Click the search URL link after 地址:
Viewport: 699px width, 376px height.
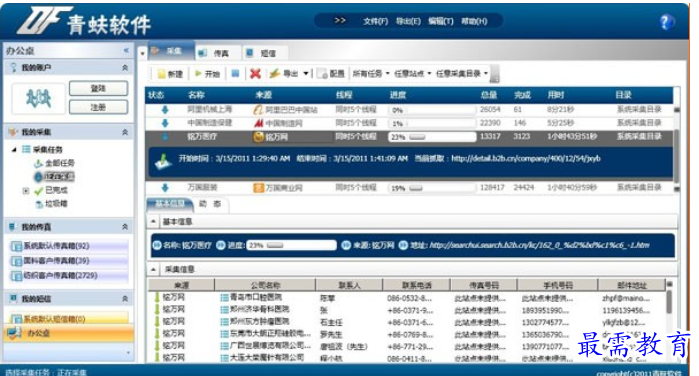pyautogui.click(x=539, y=245)
